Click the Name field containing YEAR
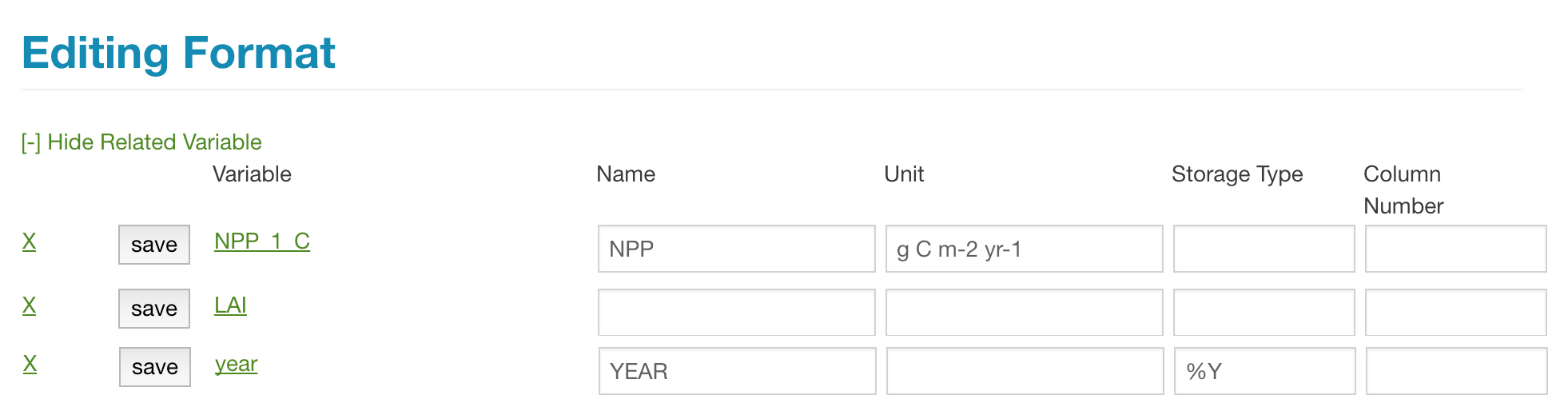1568x411 pixels. [737, 371]
